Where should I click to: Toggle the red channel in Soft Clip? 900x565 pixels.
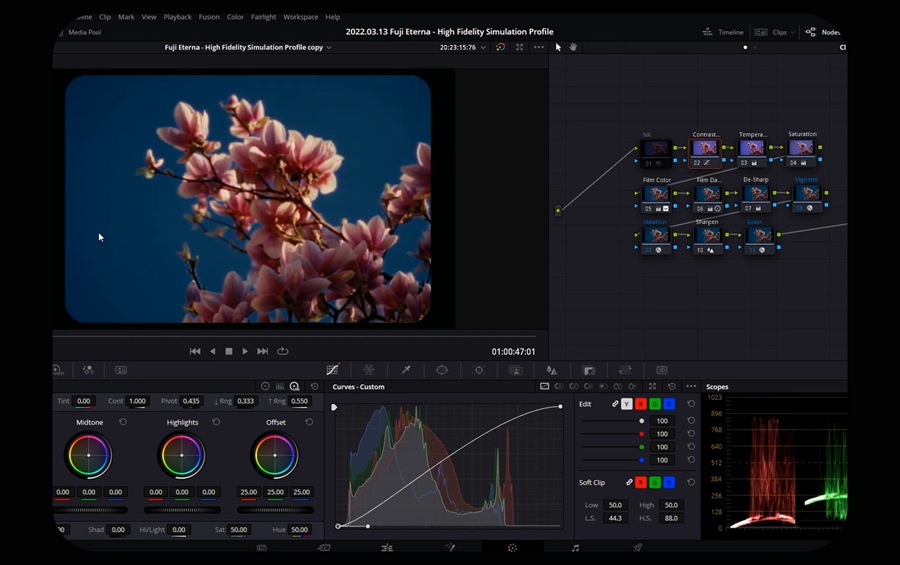click(x=640, y=483)
